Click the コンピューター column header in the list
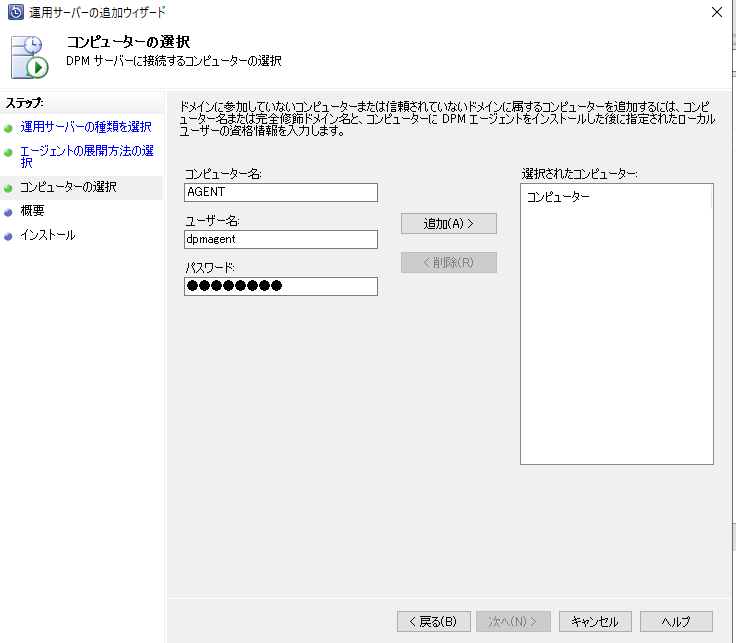 pyautogui.click(x=558, y=197)
